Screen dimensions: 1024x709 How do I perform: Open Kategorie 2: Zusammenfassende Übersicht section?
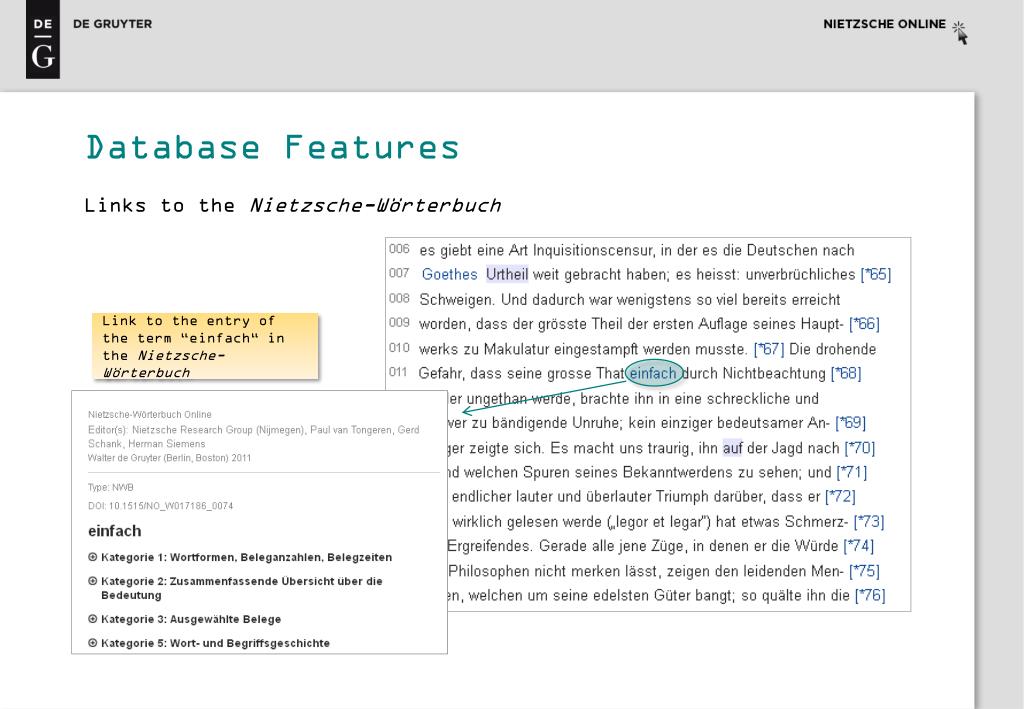click(242, 588)
